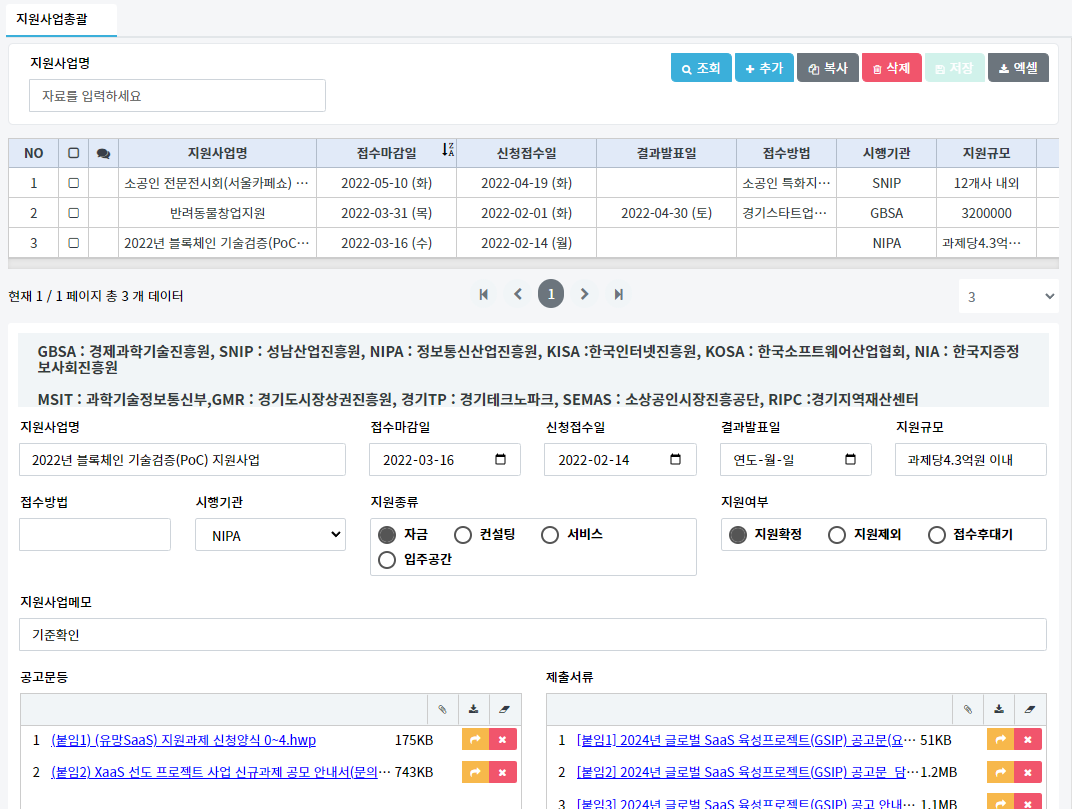
Task: Go to next page arrow
Action: [584, 294]
